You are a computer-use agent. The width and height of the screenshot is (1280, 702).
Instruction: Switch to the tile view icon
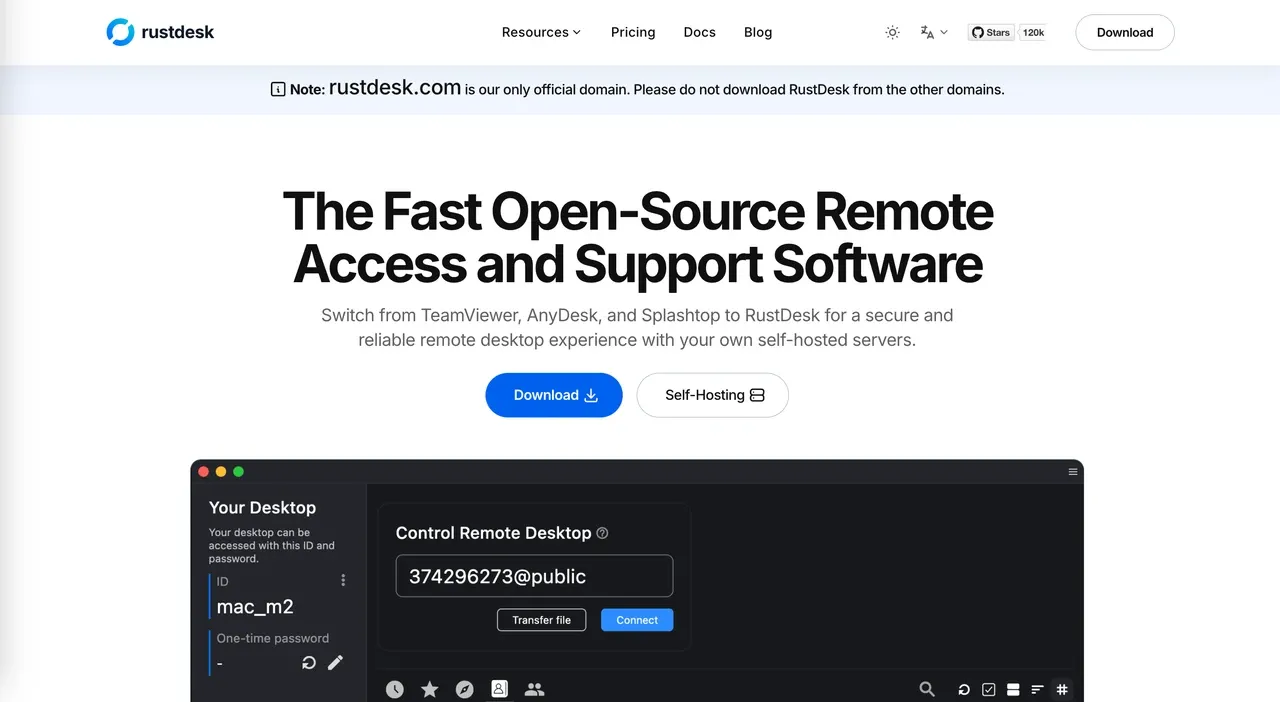pos(1013,689)
